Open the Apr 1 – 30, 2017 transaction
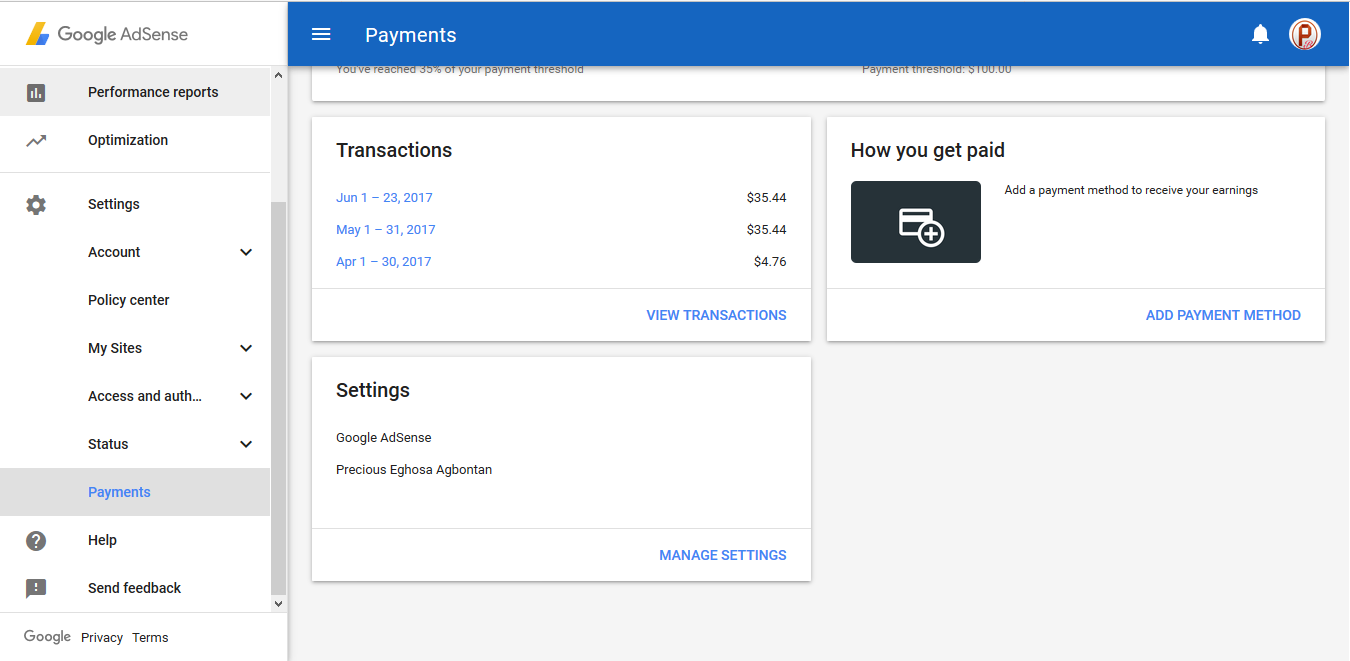This screenshot has width=1350, height=661. 384,262
